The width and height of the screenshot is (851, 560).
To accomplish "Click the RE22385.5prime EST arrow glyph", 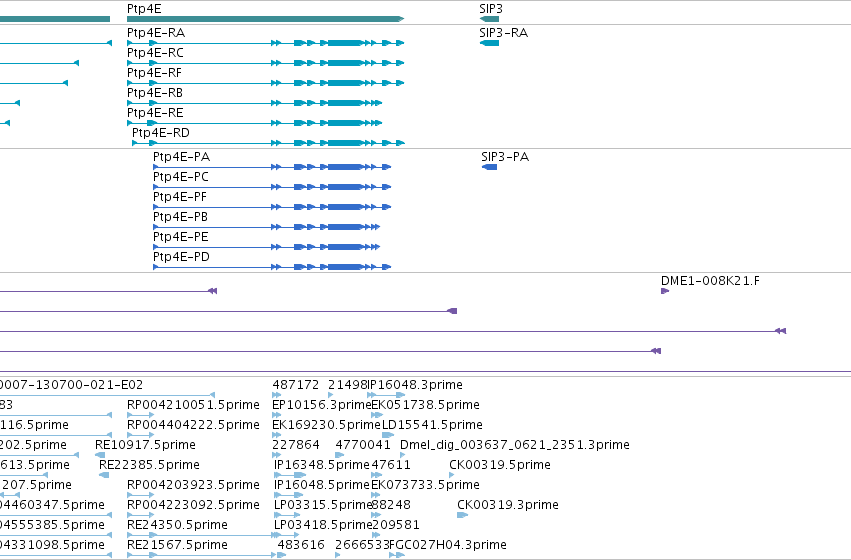I will [104, 475].
